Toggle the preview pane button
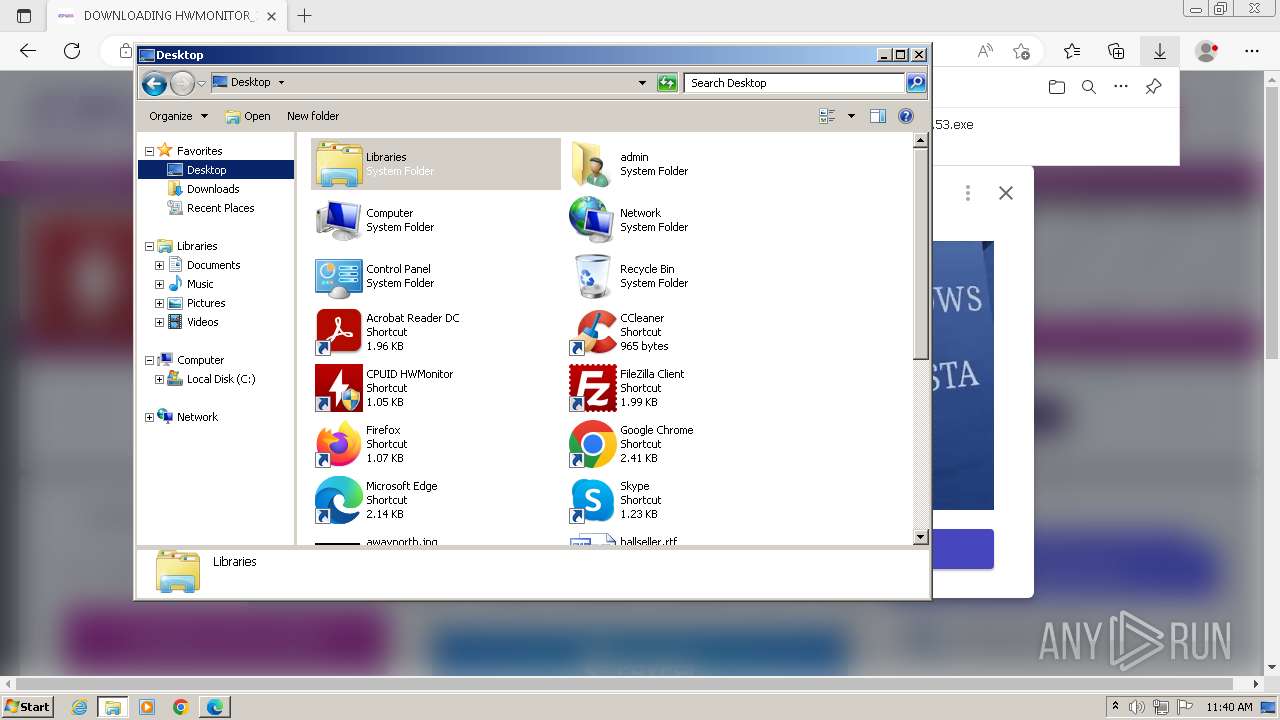Image resolution: width=1280 pixels, height=720 pixels. (878, 116)
